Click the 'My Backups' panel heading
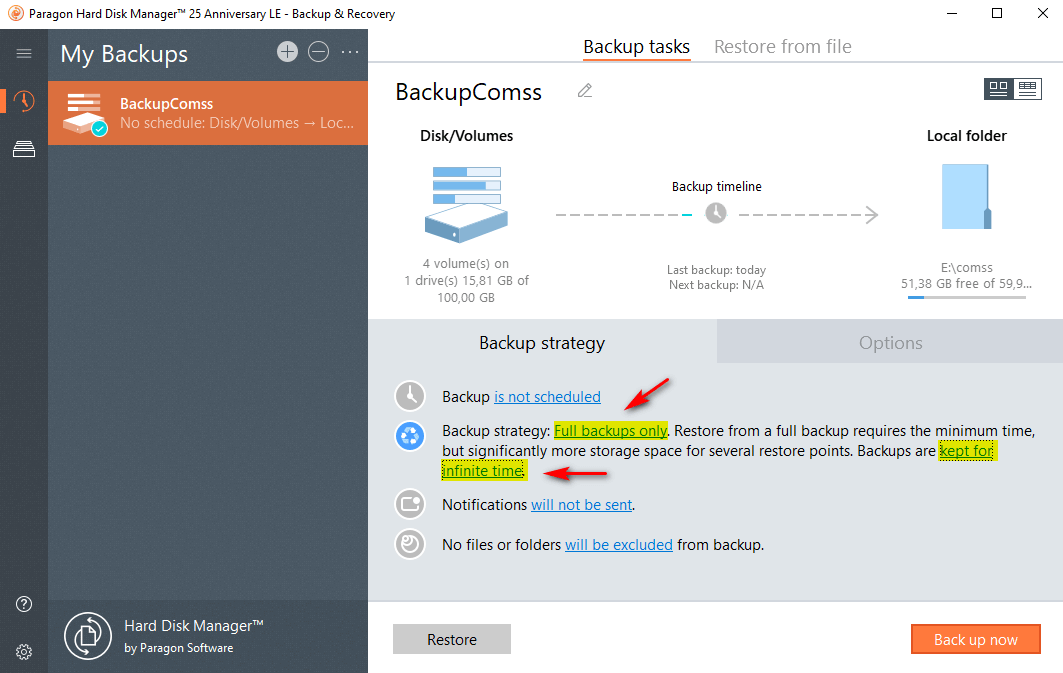The width and height of the screenshot is (1063, 673). point(124,54)
